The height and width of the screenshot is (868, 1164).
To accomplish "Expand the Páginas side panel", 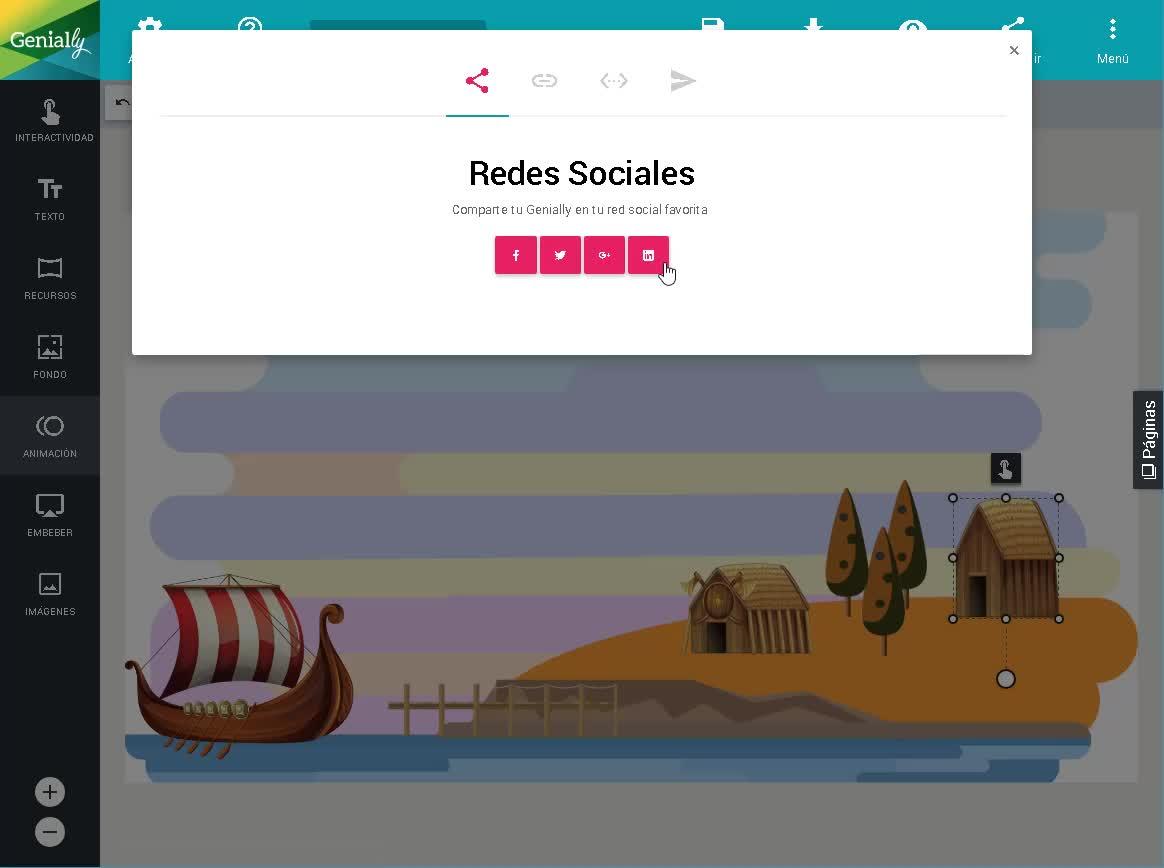I will (1148, 440).
